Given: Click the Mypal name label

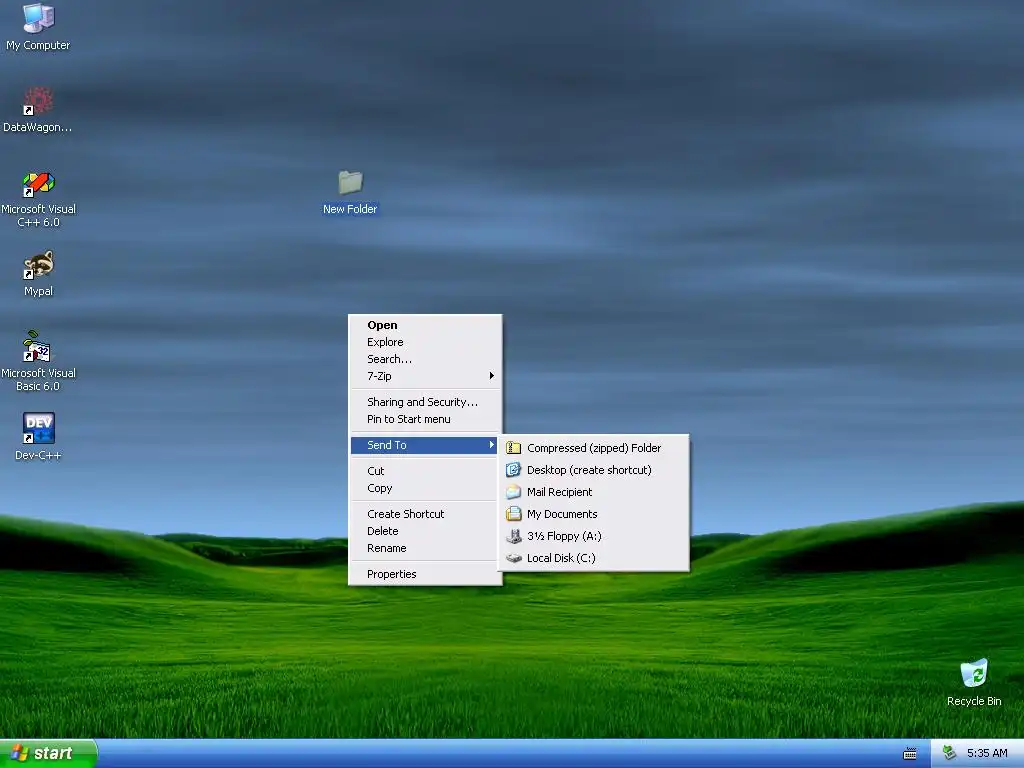Looking at the screenshot, I should (38, 291).
